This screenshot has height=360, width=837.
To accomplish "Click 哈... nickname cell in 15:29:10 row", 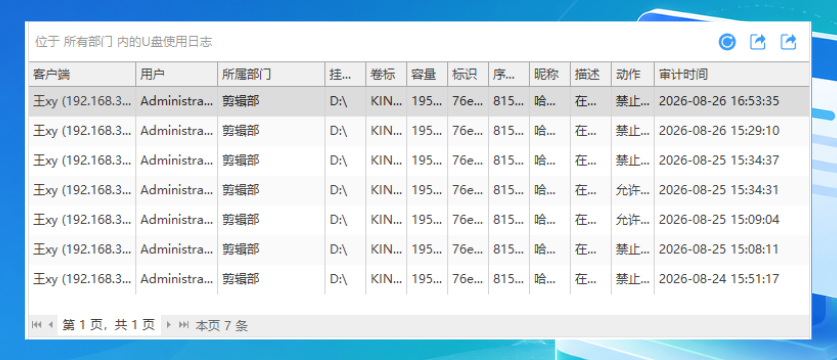I will [x=550, y=131].
